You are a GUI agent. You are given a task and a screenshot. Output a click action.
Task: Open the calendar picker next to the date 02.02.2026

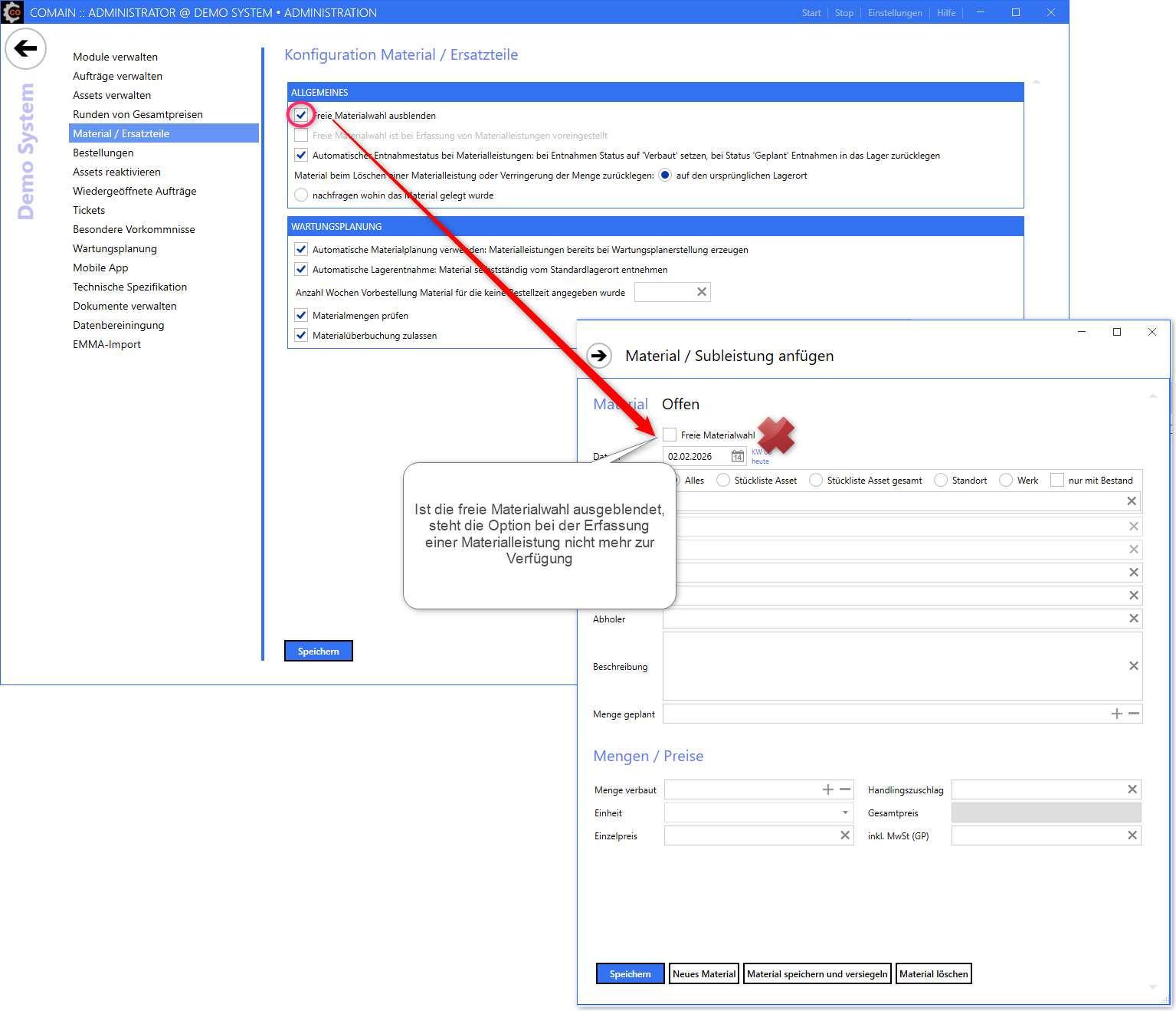(x=737, y=457)
